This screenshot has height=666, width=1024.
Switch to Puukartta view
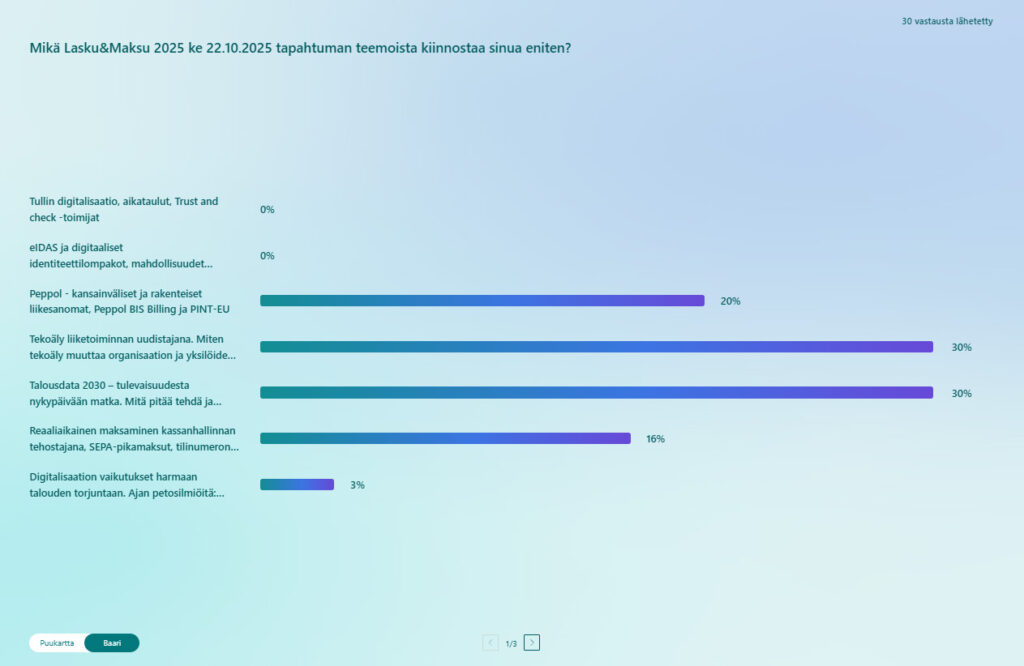[x=57, y=643]
